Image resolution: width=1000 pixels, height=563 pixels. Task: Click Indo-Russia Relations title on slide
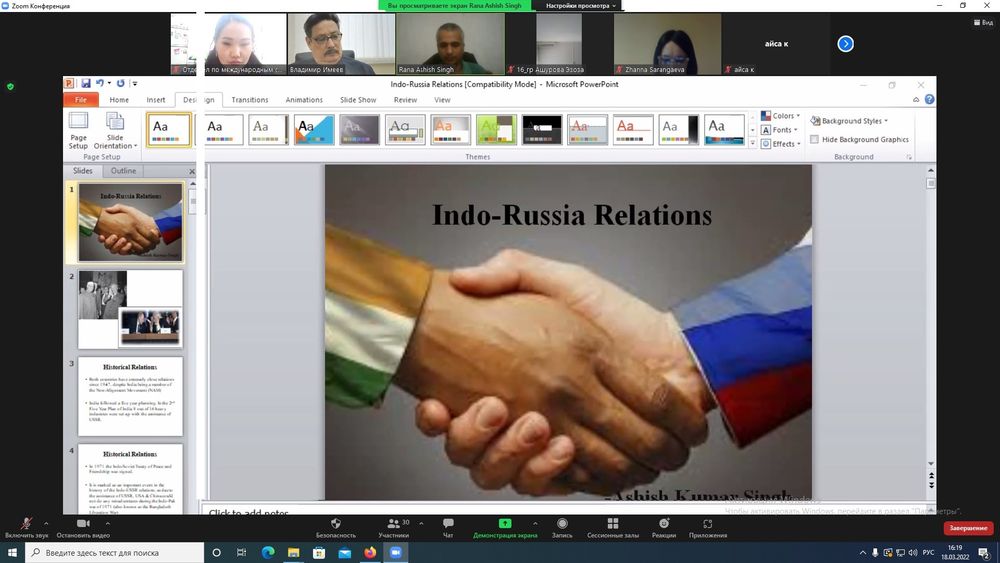[572, 215]
